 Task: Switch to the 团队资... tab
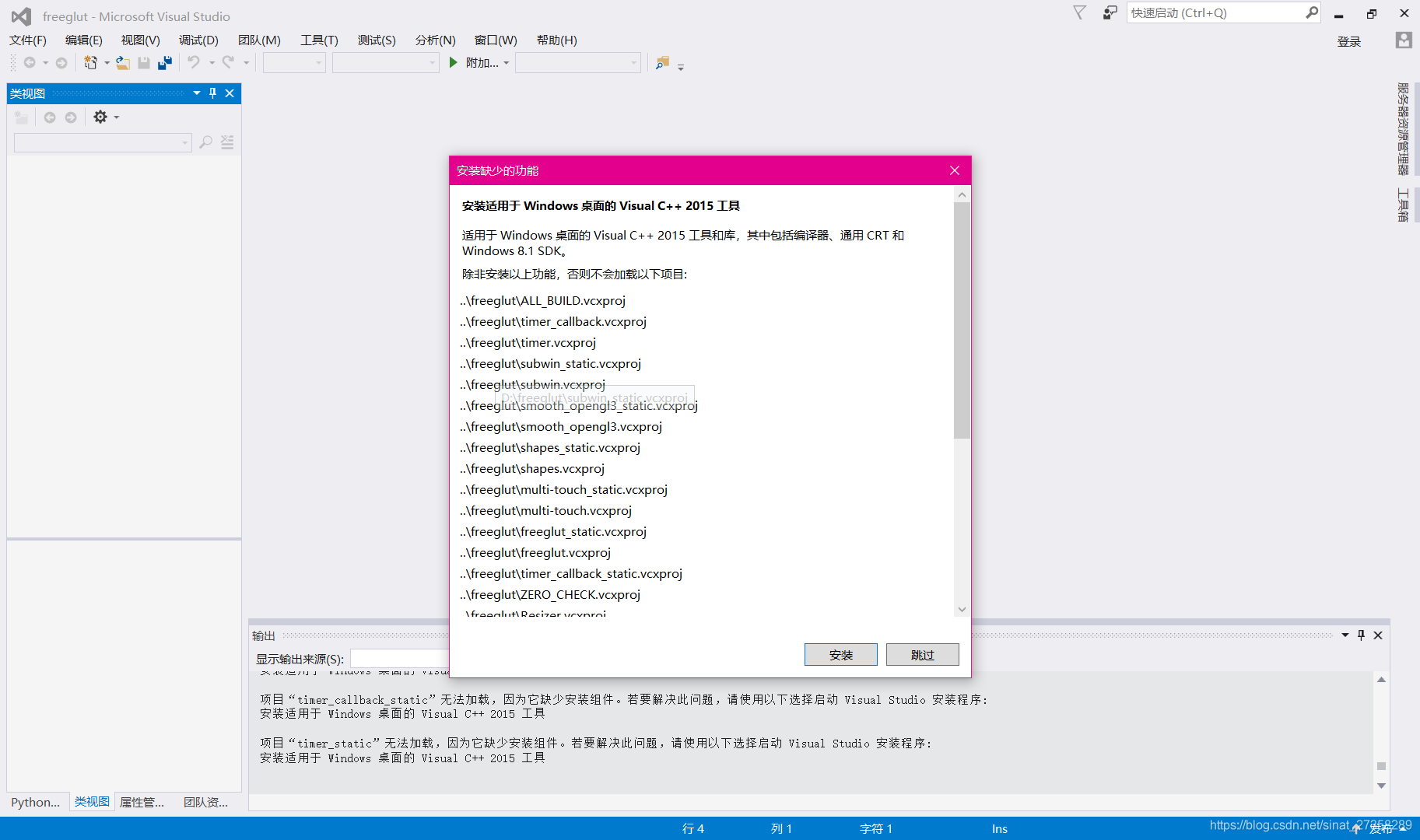click(x=205, y=802)
